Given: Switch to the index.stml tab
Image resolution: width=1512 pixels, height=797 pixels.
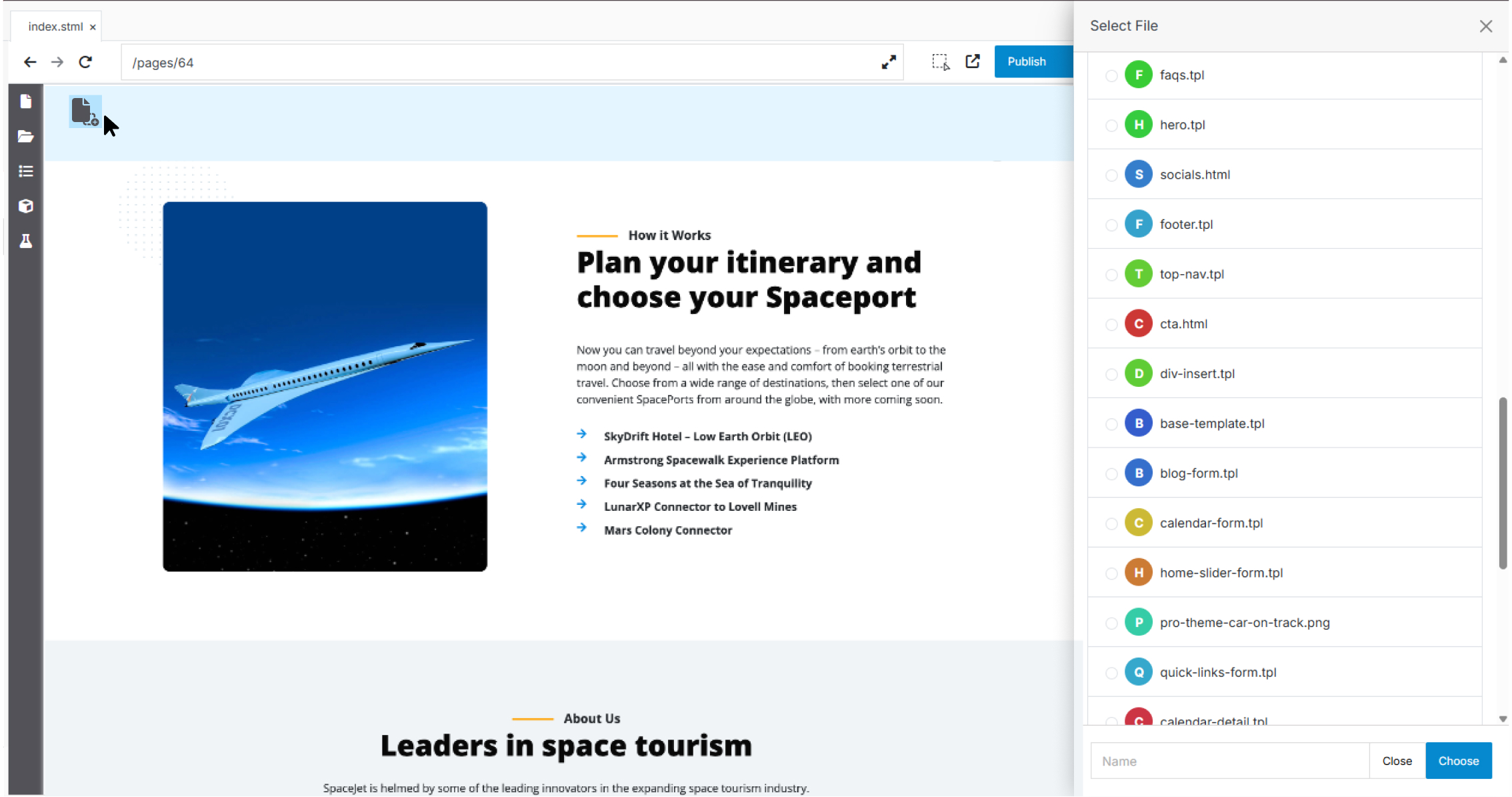Looking at the screenshot, I should [55, 27].
